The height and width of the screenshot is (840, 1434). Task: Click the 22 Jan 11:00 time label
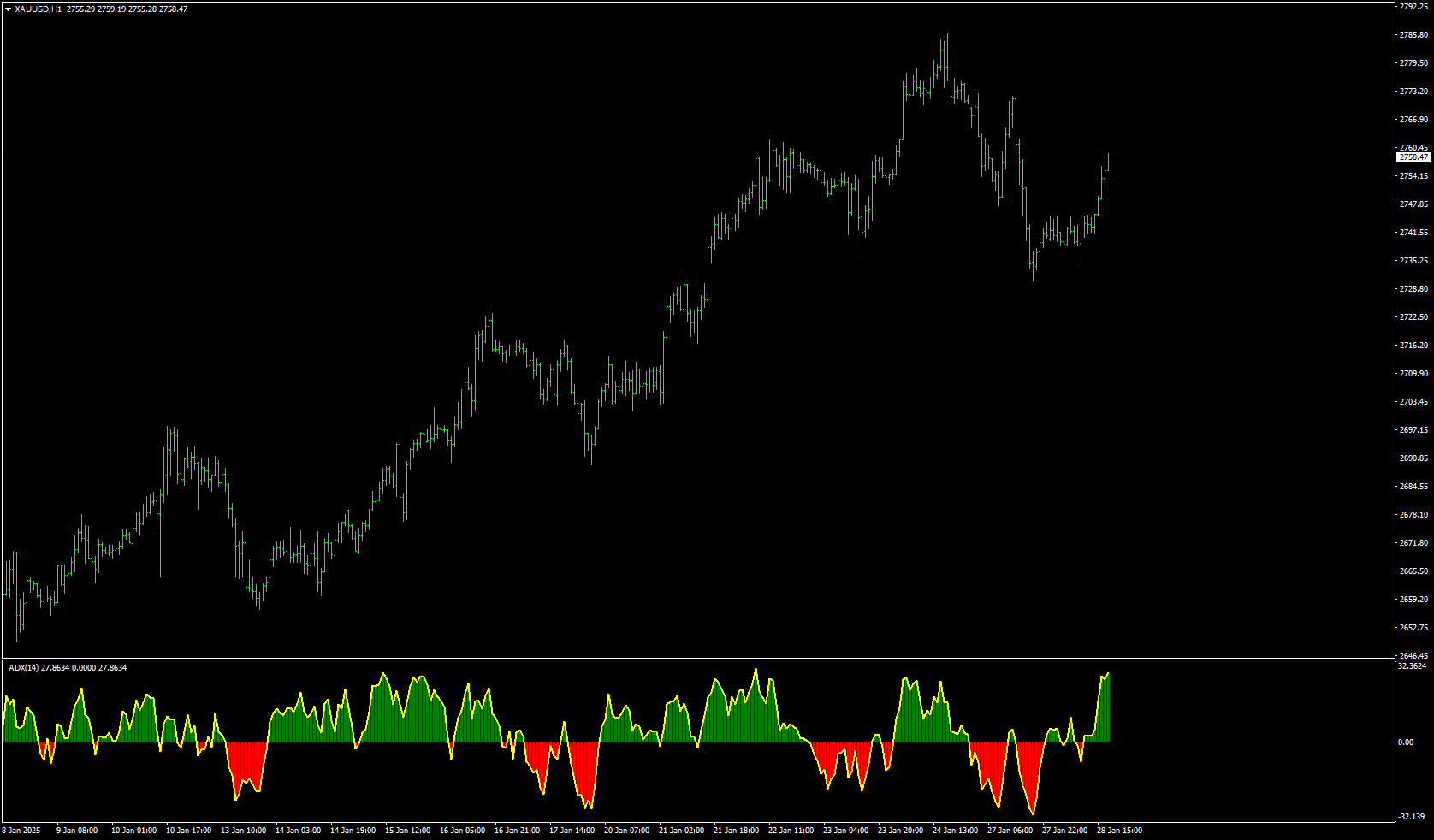791,830
